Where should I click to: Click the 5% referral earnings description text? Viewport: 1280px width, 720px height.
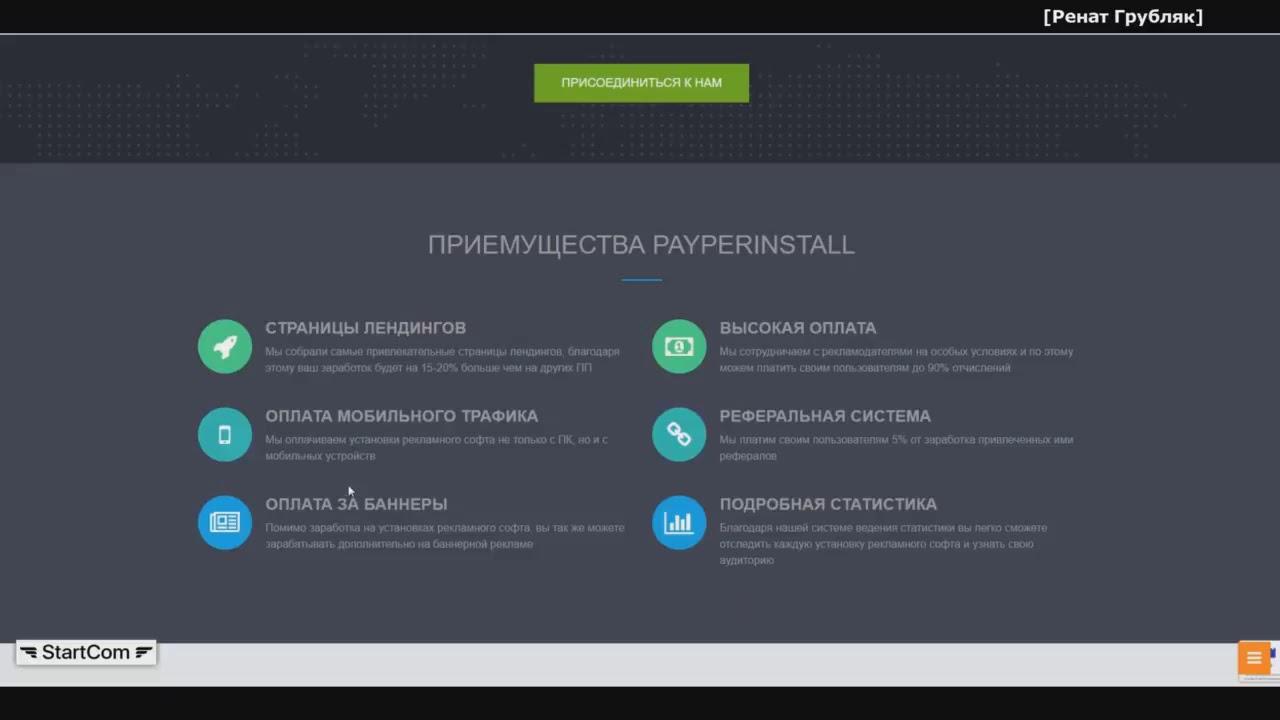[896, 448]
